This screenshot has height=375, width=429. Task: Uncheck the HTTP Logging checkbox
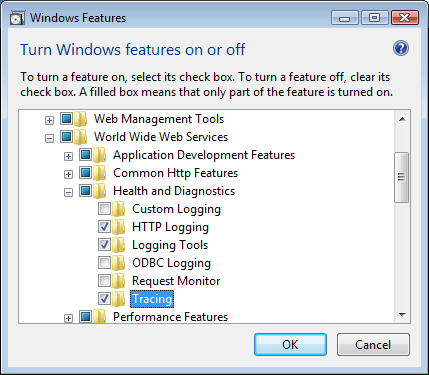[104, 227]
